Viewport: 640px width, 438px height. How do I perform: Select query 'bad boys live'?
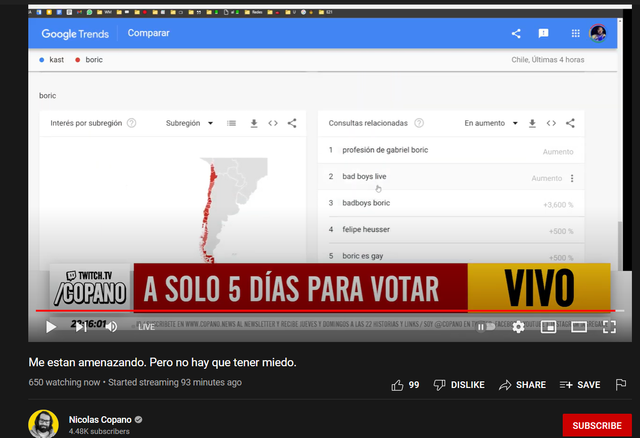[x=364, y=176]
